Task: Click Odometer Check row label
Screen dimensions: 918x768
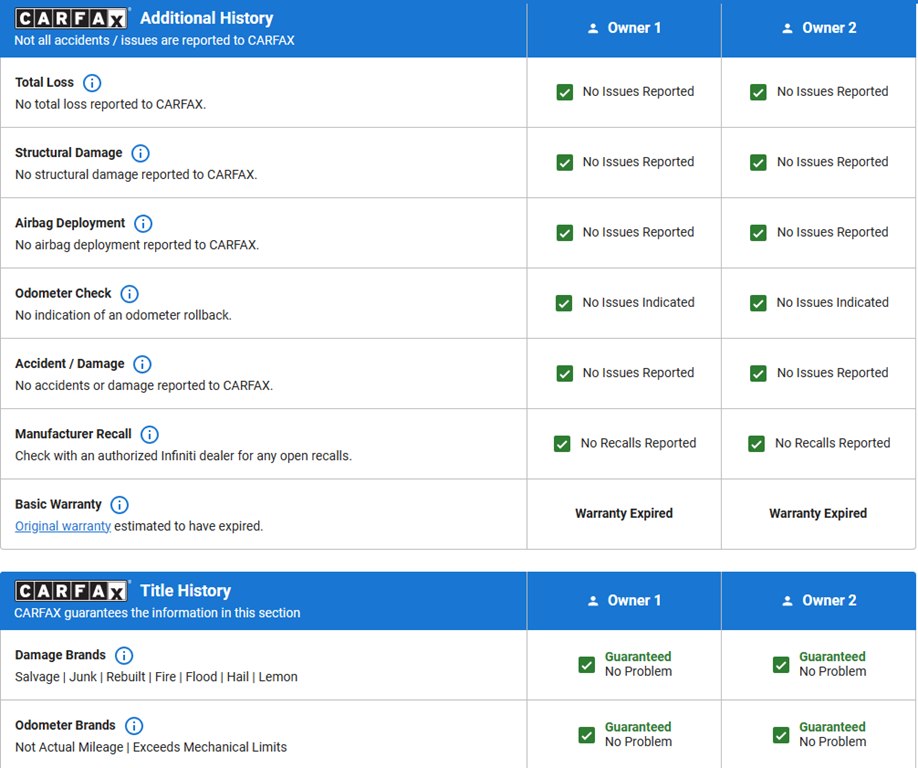Action: [63, 293]
